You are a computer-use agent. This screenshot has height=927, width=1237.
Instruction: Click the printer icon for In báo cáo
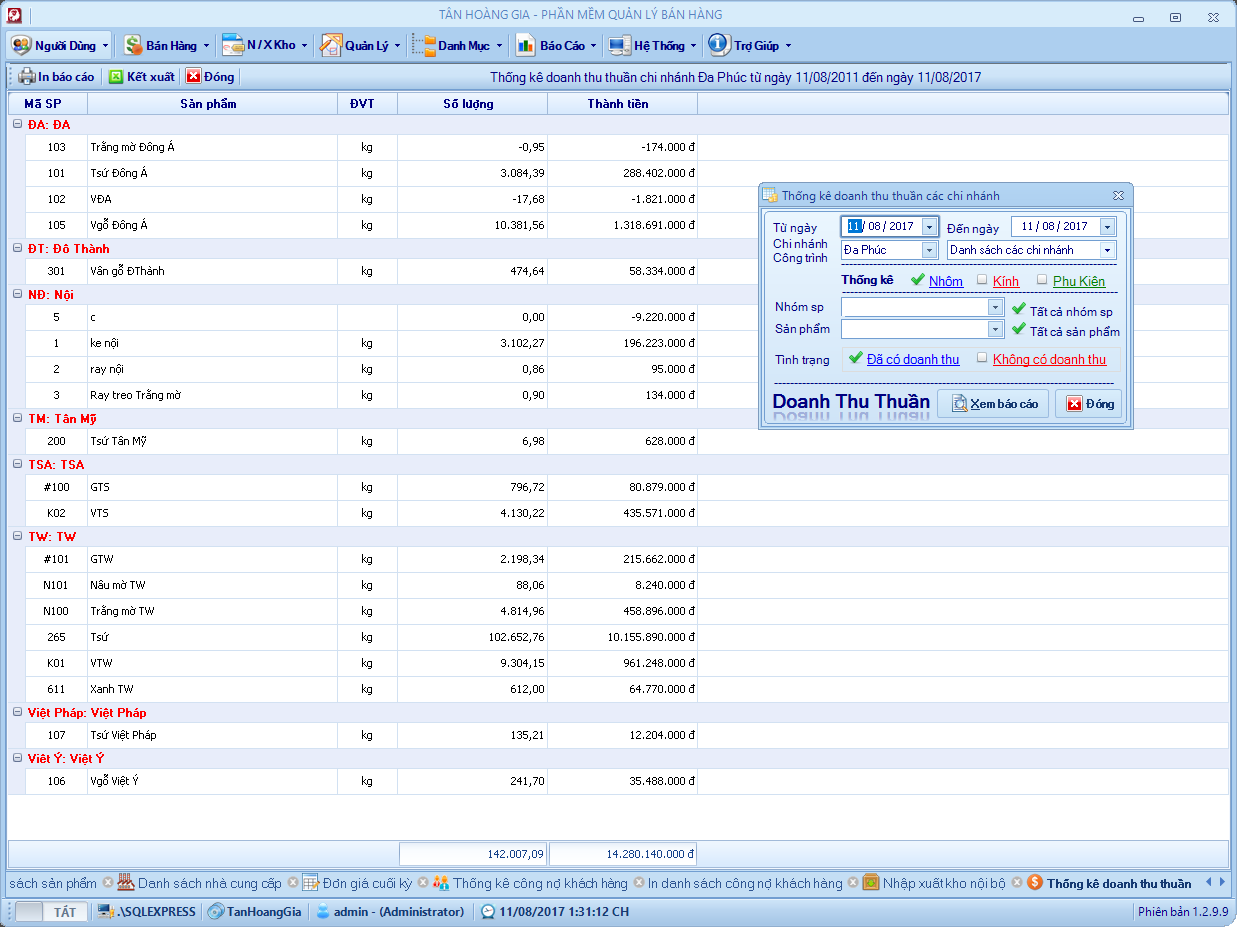(26, 77)
